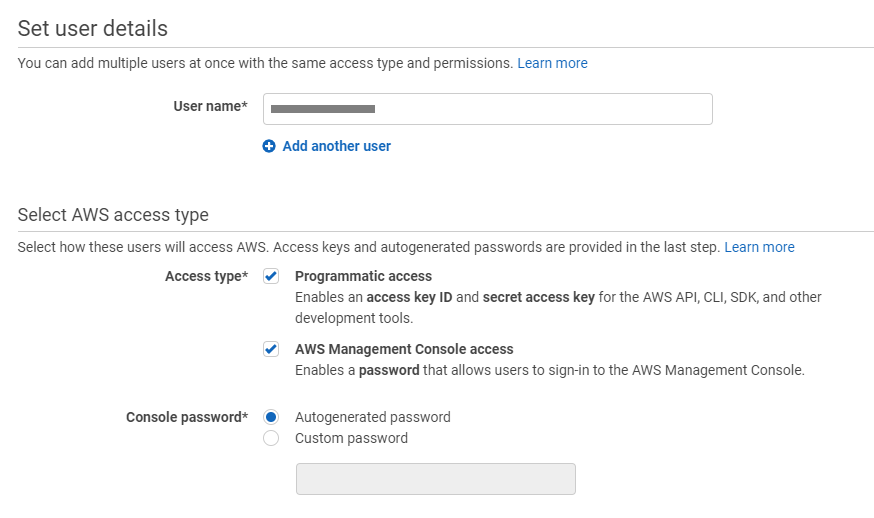Click the Console password field label
874x518 pixels.
pyautogui.click(x=186, y=417)
